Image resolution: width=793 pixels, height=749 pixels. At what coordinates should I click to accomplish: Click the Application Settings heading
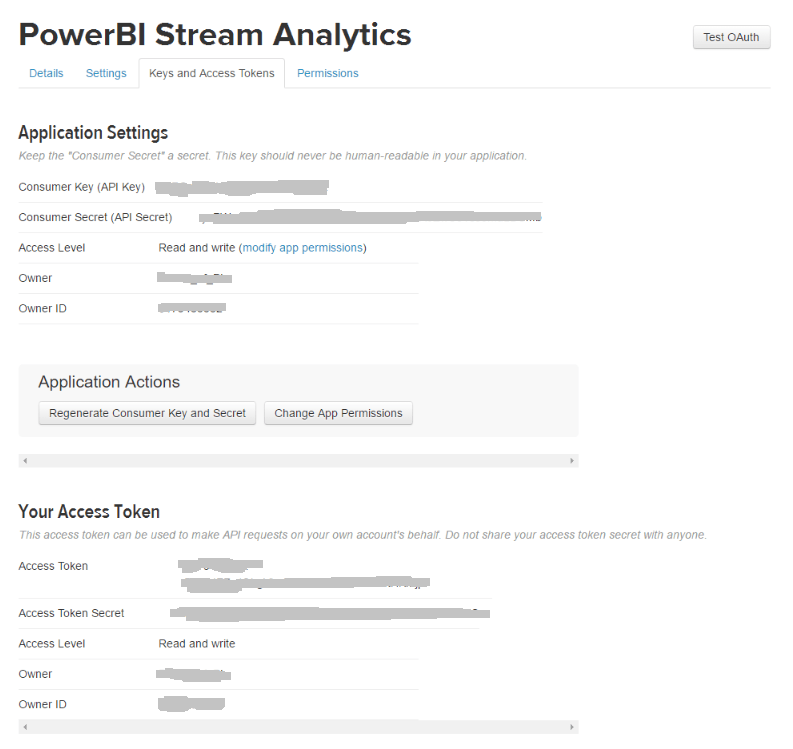tap(93, 133)
